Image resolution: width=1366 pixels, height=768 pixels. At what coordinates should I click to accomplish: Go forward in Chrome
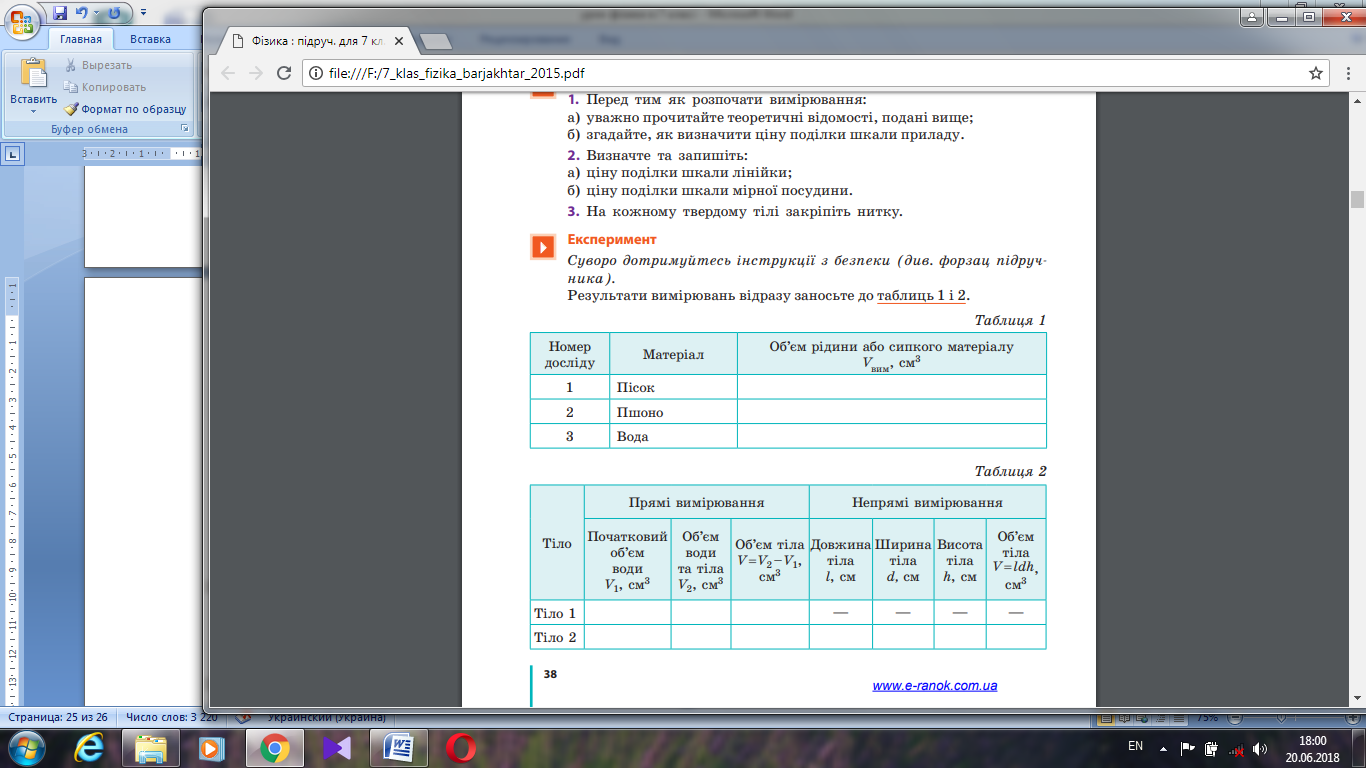(x=256, y=73)
